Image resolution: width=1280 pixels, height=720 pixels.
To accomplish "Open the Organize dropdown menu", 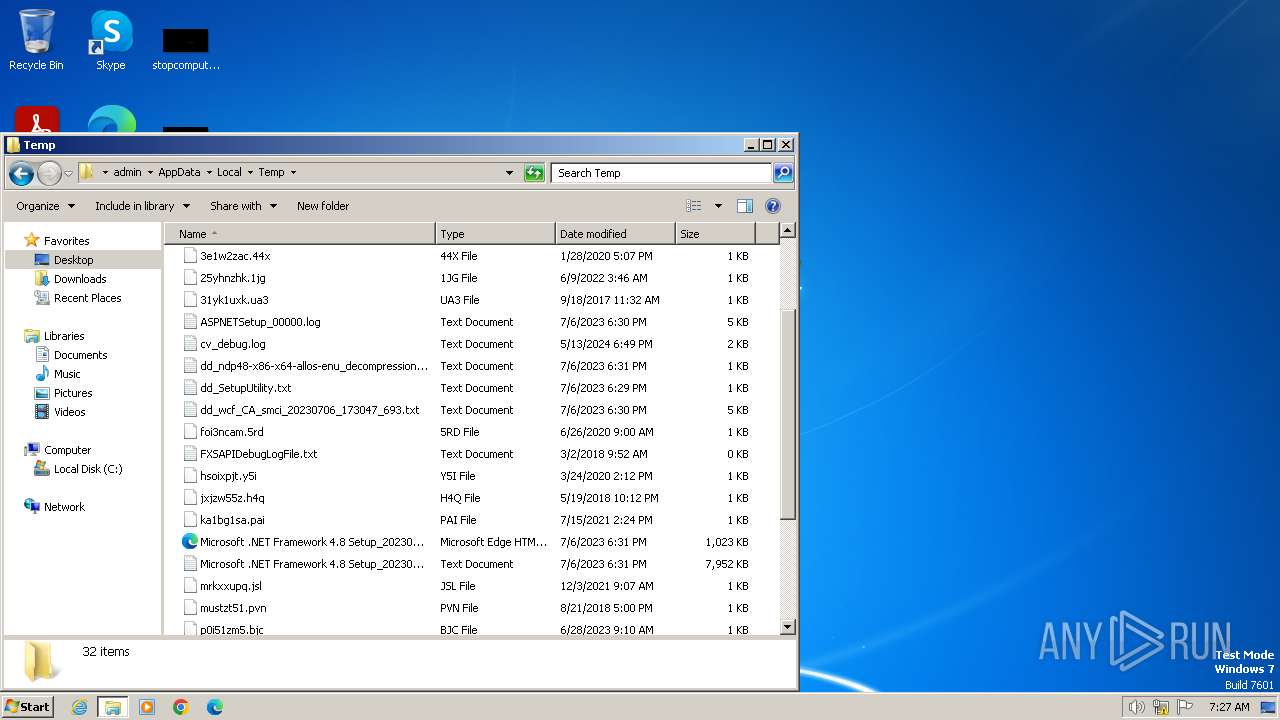I will [x=45, y=206].
